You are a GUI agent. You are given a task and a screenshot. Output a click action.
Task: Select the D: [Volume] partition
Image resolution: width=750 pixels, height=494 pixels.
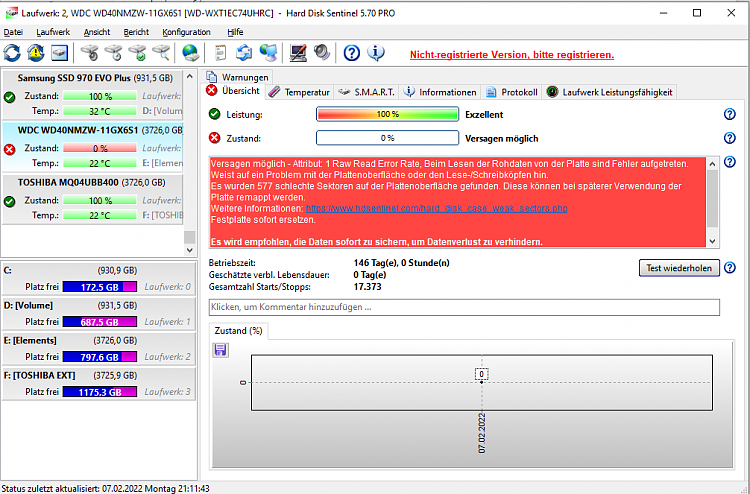click(x=99, y=313)
